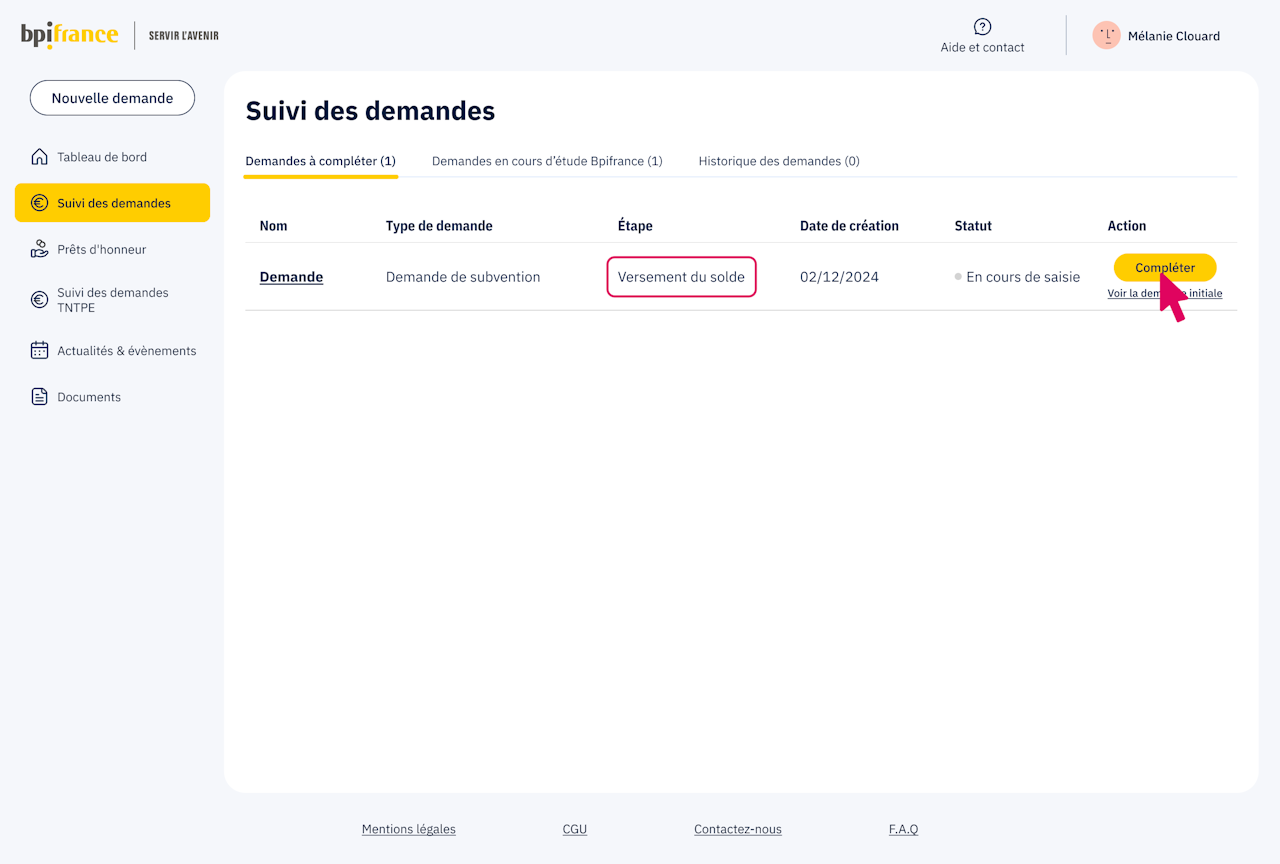Open the Historique des demandes tab
1280x864 pixels.
click(x=779, y=161)
